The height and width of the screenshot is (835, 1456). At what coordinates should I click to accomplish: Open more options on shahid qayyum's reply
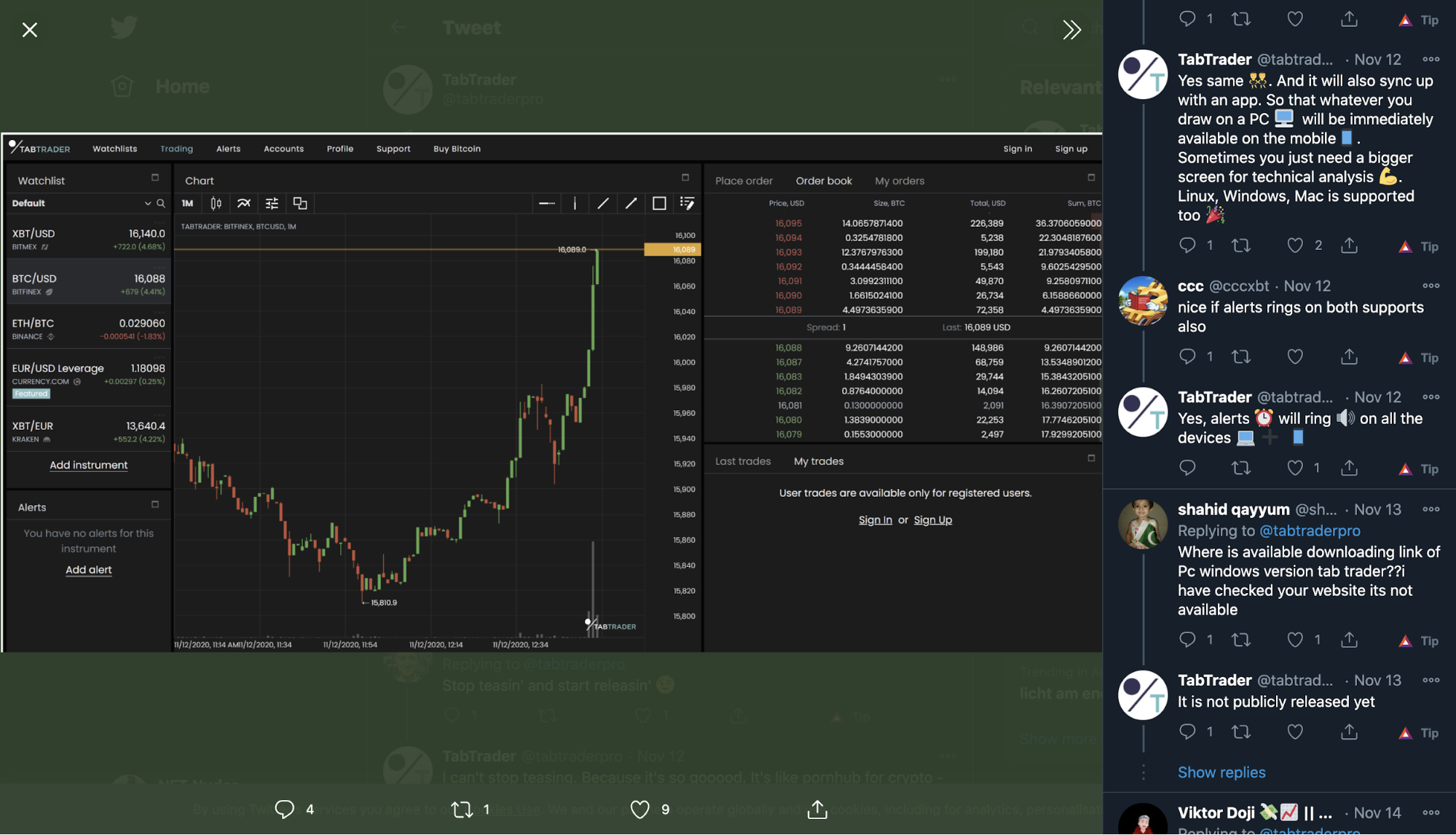(1430, 509)
